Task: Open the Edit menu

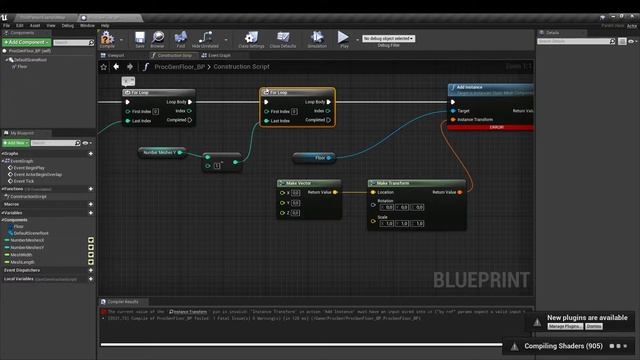Action: point(20,25)
